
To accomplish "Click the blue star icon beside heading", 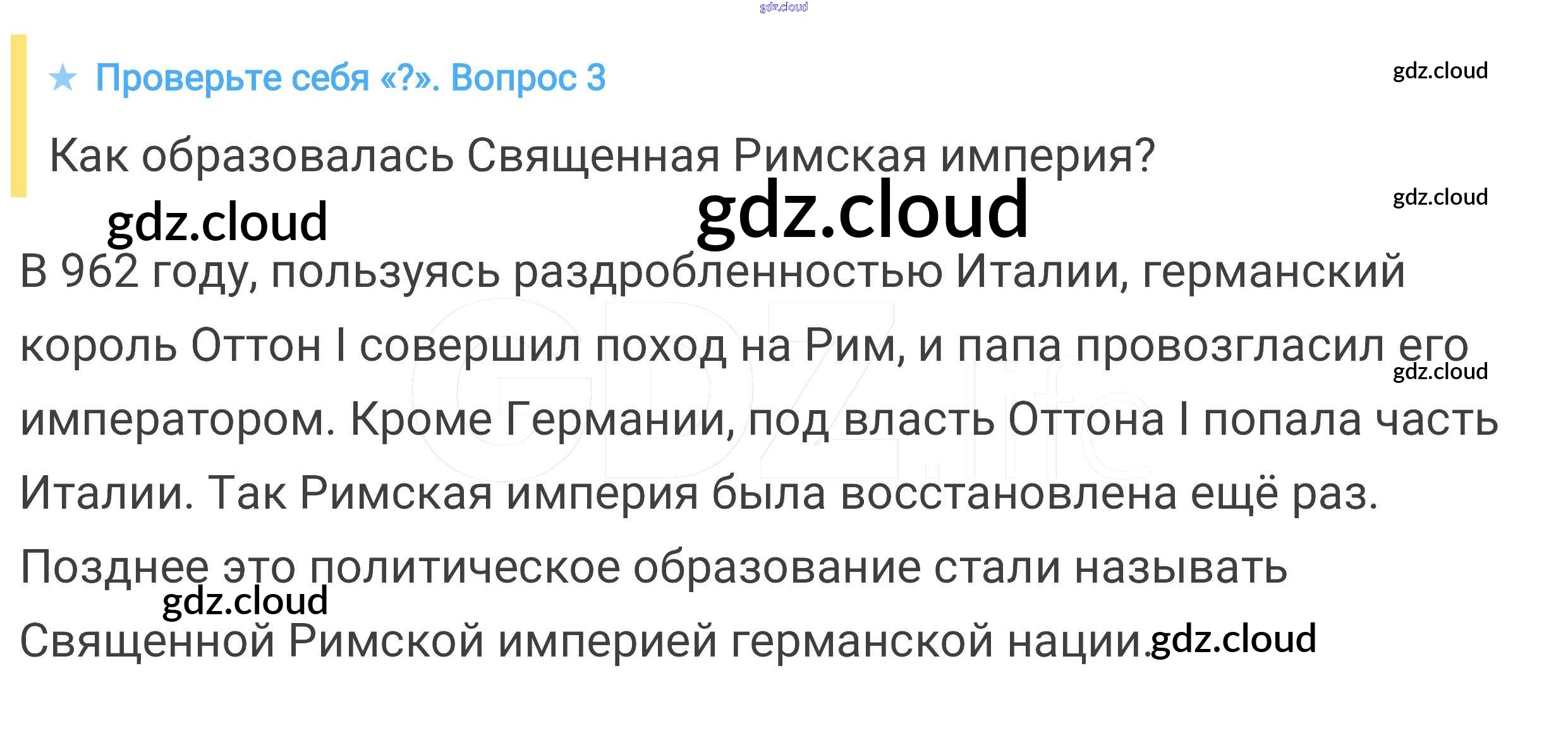I will (63, 78).
